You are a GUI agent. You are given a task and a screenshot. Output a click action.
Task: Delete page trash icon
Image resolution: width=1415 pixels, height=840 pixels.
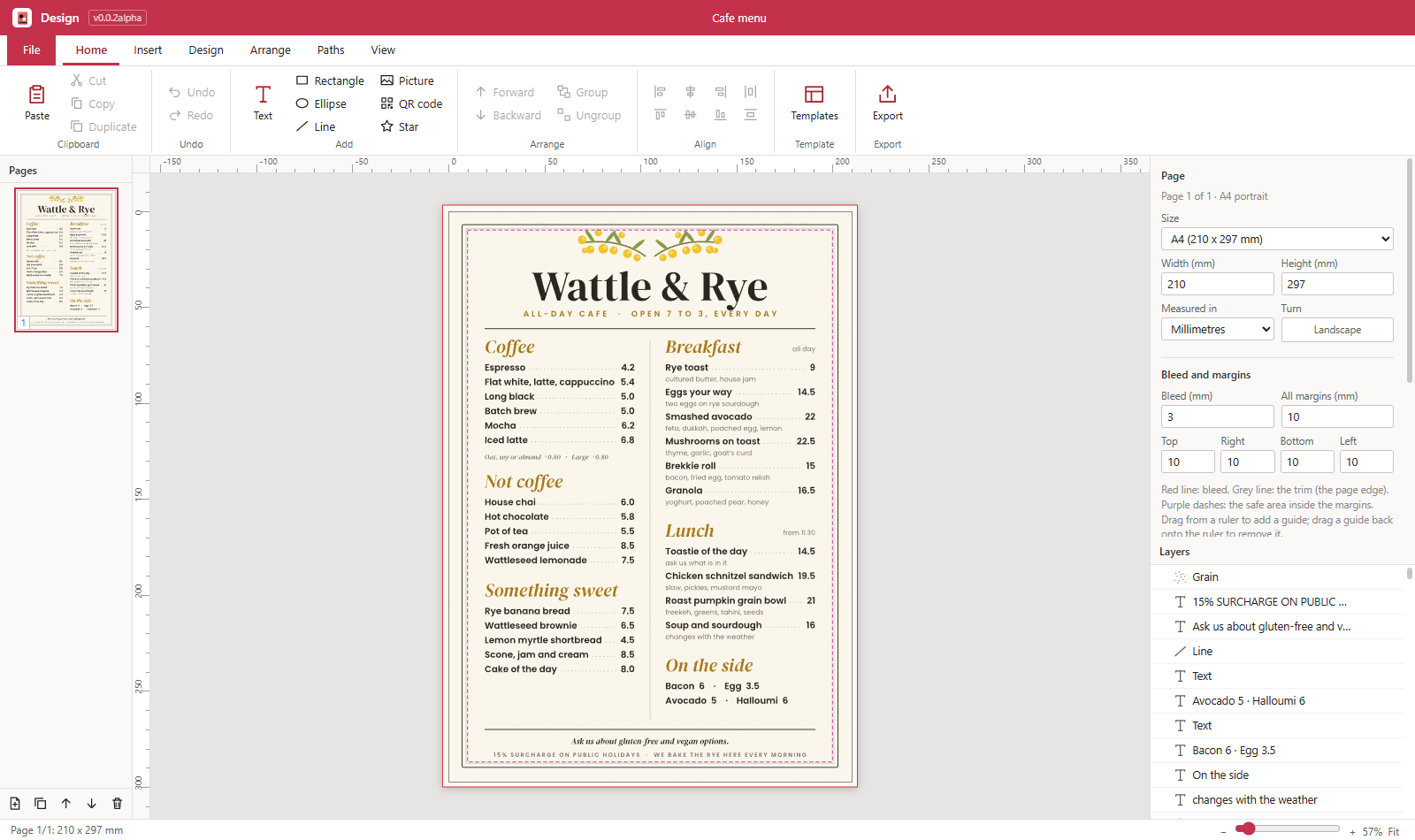tap(118, 804)
